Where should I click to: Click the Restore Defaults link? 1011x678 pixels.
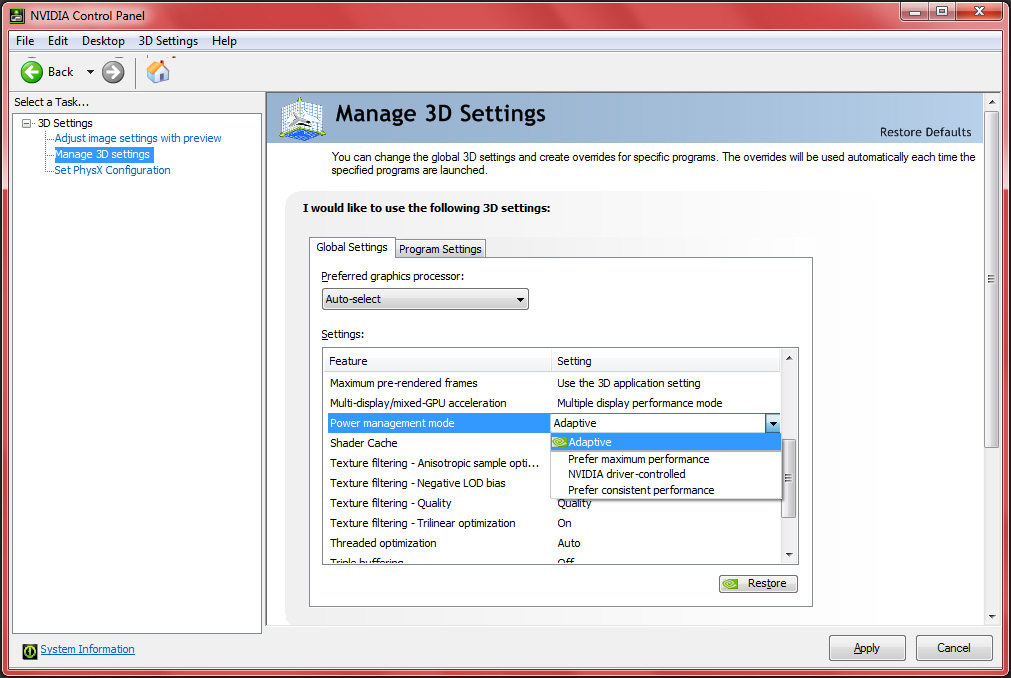click(x=925, y=132)
